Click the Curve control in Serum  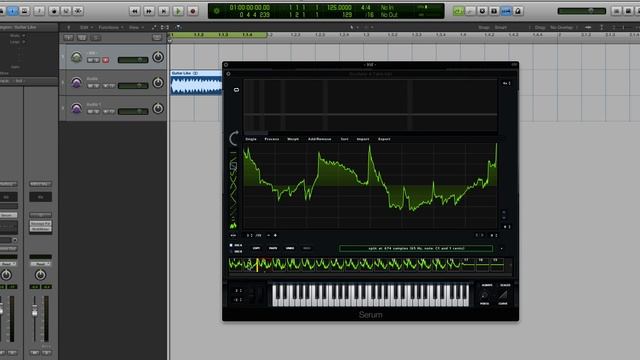coord(503,296)
